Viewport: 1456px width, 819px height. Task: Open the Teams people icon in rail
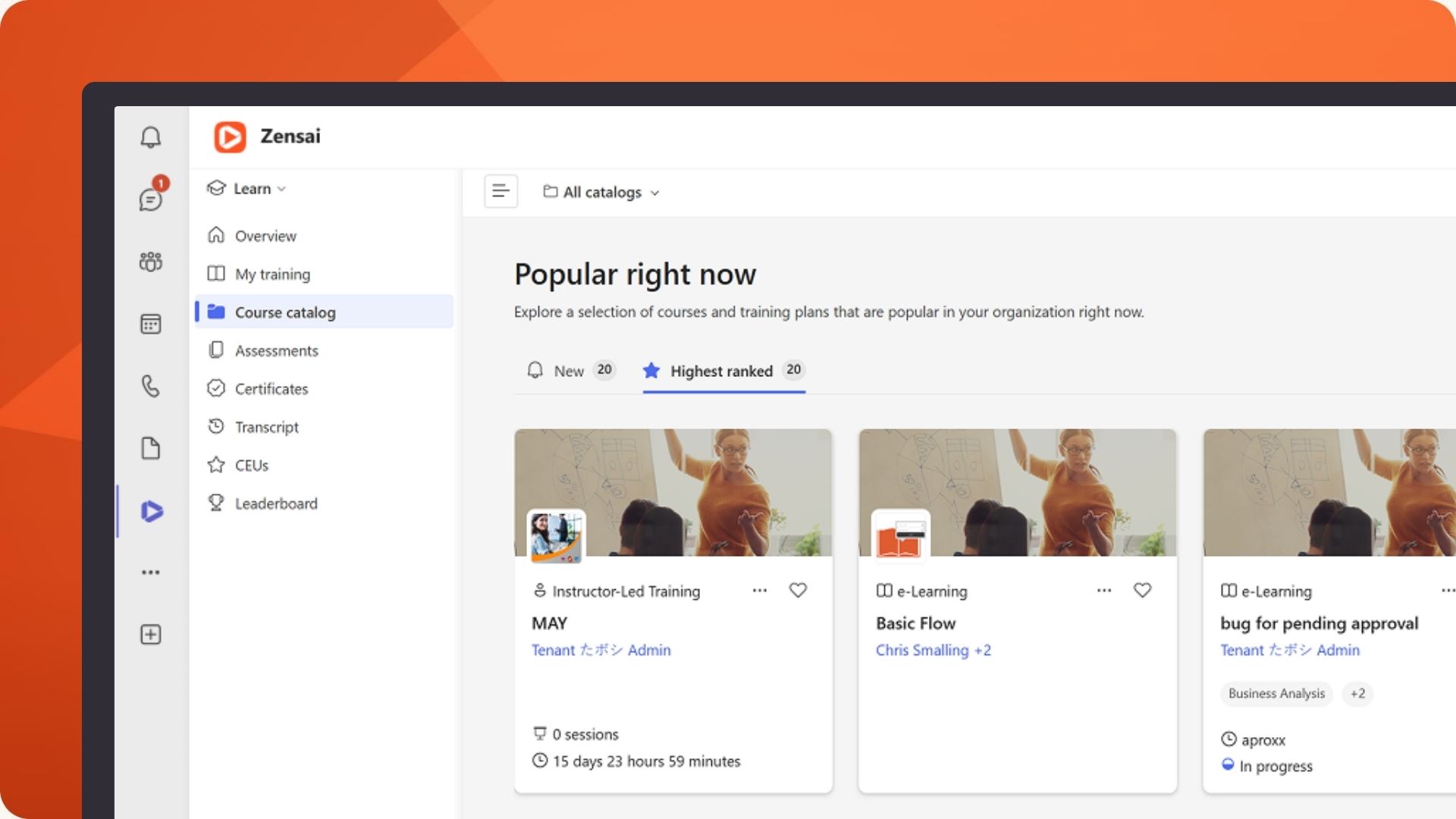151,262
